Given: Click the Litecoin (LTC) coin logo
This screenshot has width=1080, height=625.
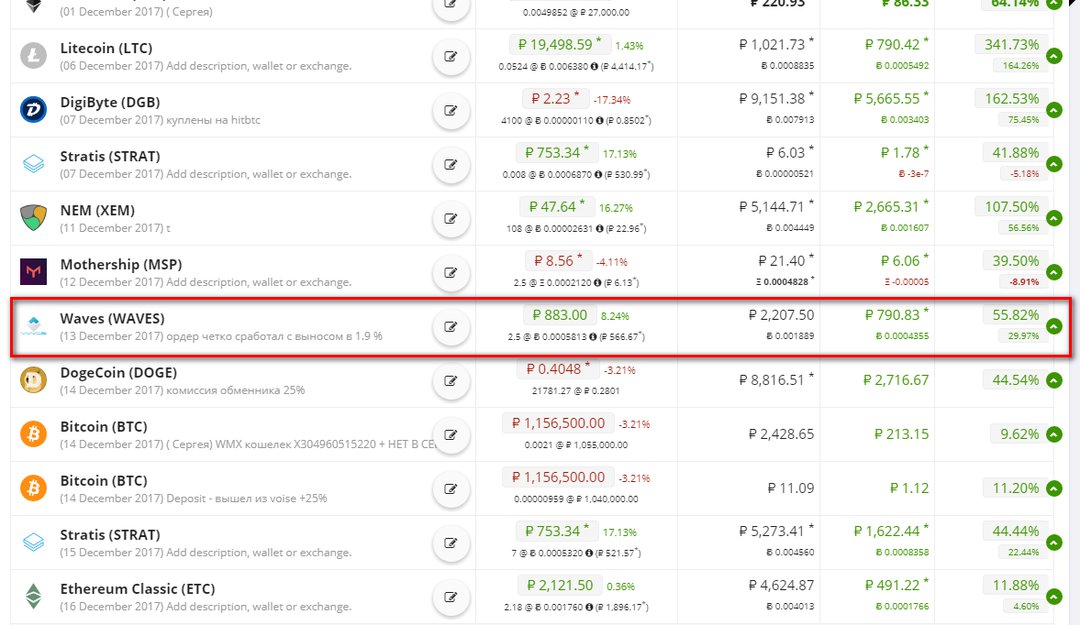Looking at the screenshot, I should pos(33,56).
